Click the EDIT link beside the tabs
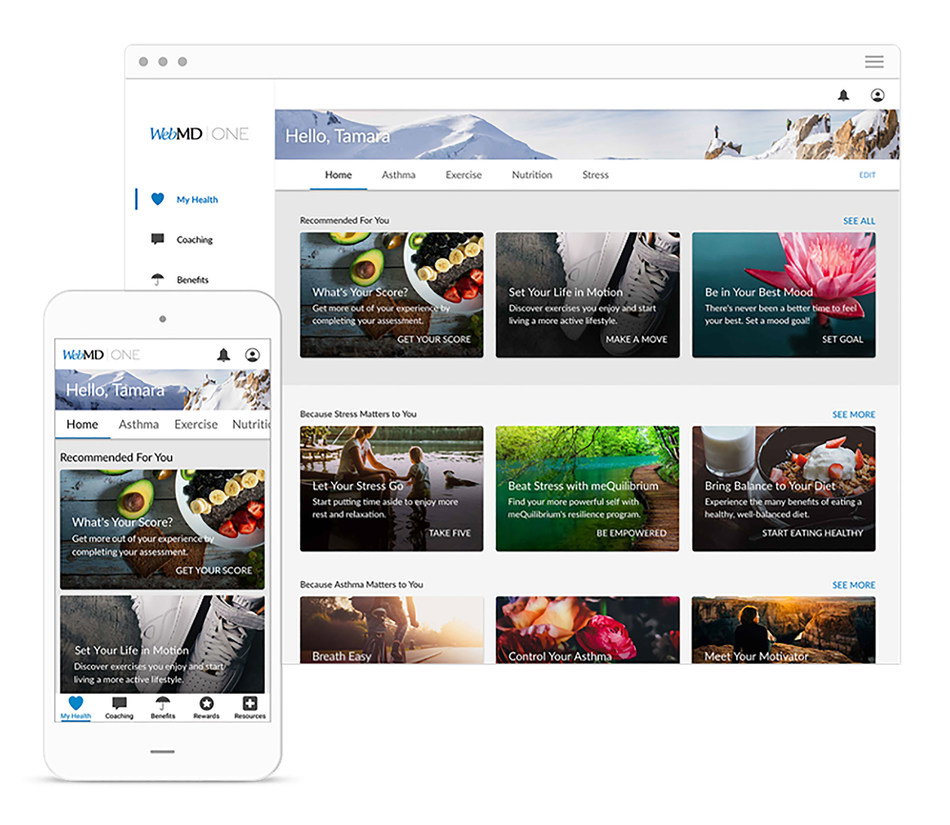Image resolution: width=950 pixels, height=825 pixels. point(867,175)
